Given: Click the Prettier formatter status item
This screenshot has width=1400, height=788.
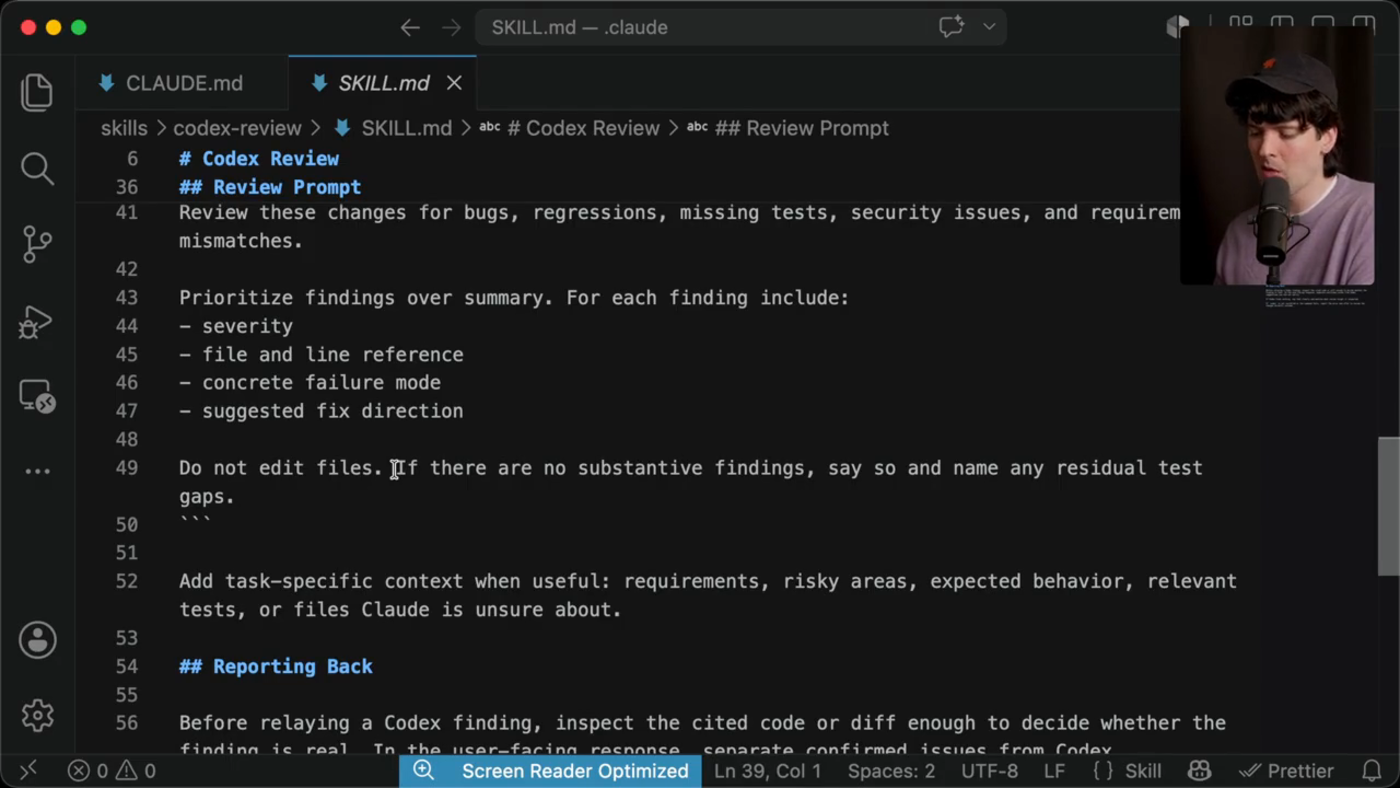Looking at the screenshot, I should click(x=1286, y=771).
